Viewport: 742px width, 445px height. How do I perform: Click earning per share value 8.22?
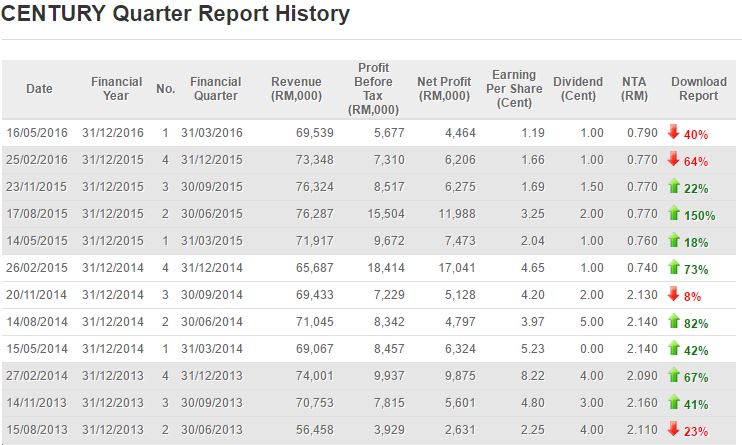(x=533, y=375)
